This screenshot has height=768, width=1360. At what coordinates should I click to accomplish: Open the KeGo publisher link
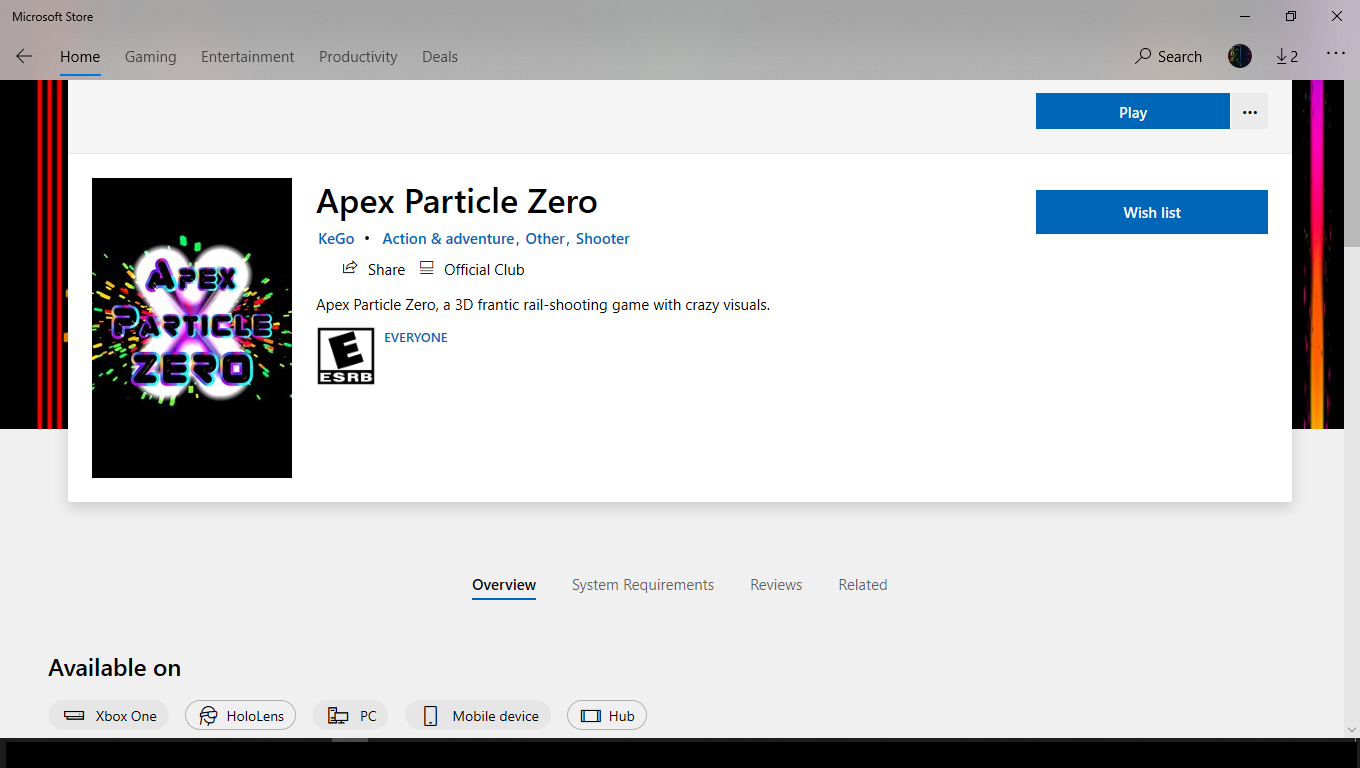[x=336, y=239]
